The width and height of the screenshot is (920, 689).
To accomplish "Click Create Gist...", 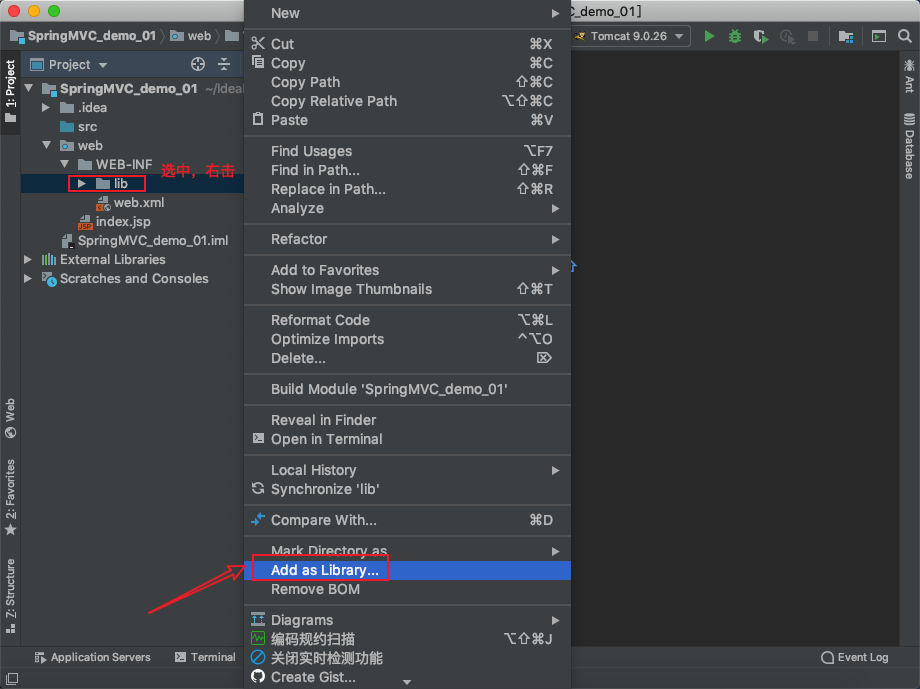I will (407, 677).
